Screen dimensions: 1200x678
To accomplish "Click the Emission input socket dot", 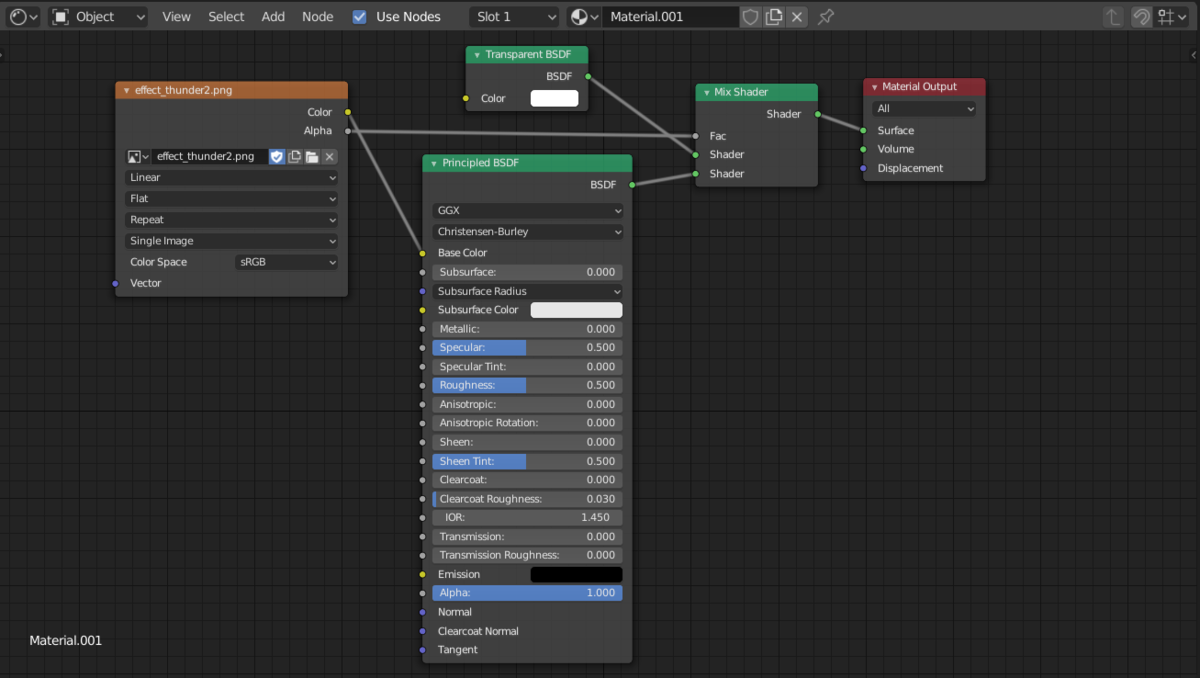I will (423, 574).
